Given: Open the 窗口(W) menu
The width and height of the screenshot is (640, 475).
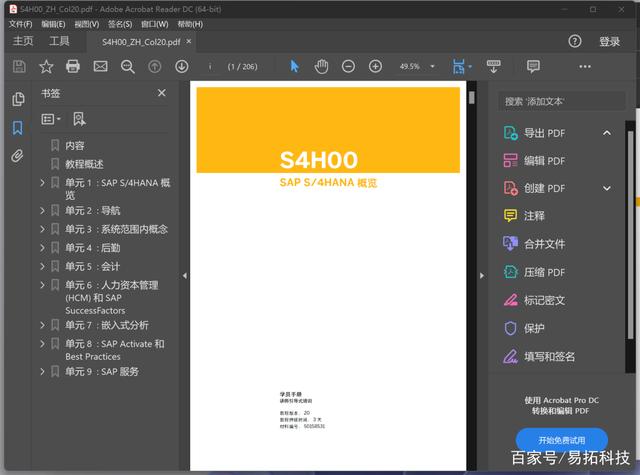Looking at the screenshot, I should (155, 24).
